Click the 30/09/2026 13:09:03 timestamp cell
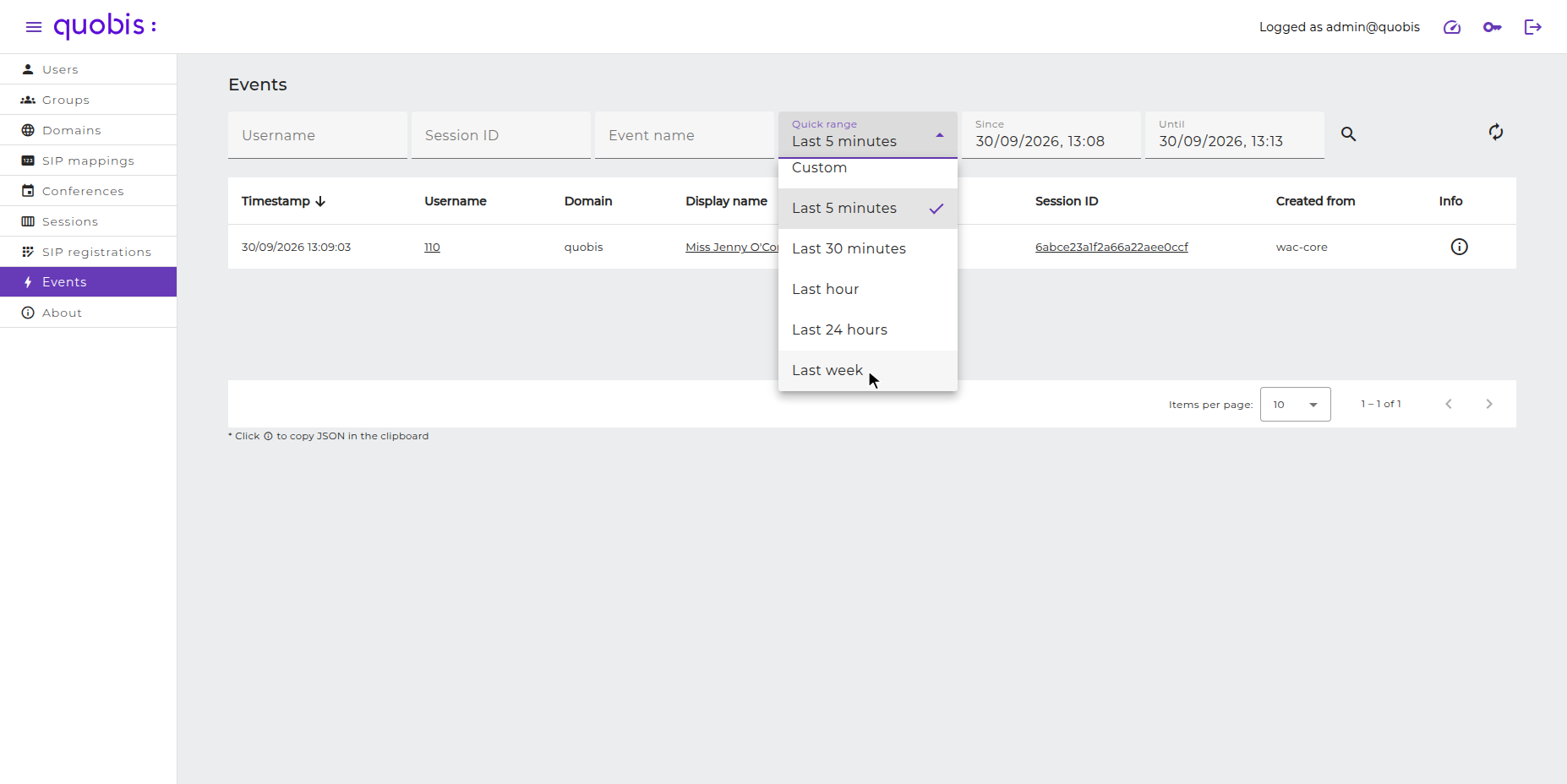Viewport: 1567px width, 784px height. (296, 247)
